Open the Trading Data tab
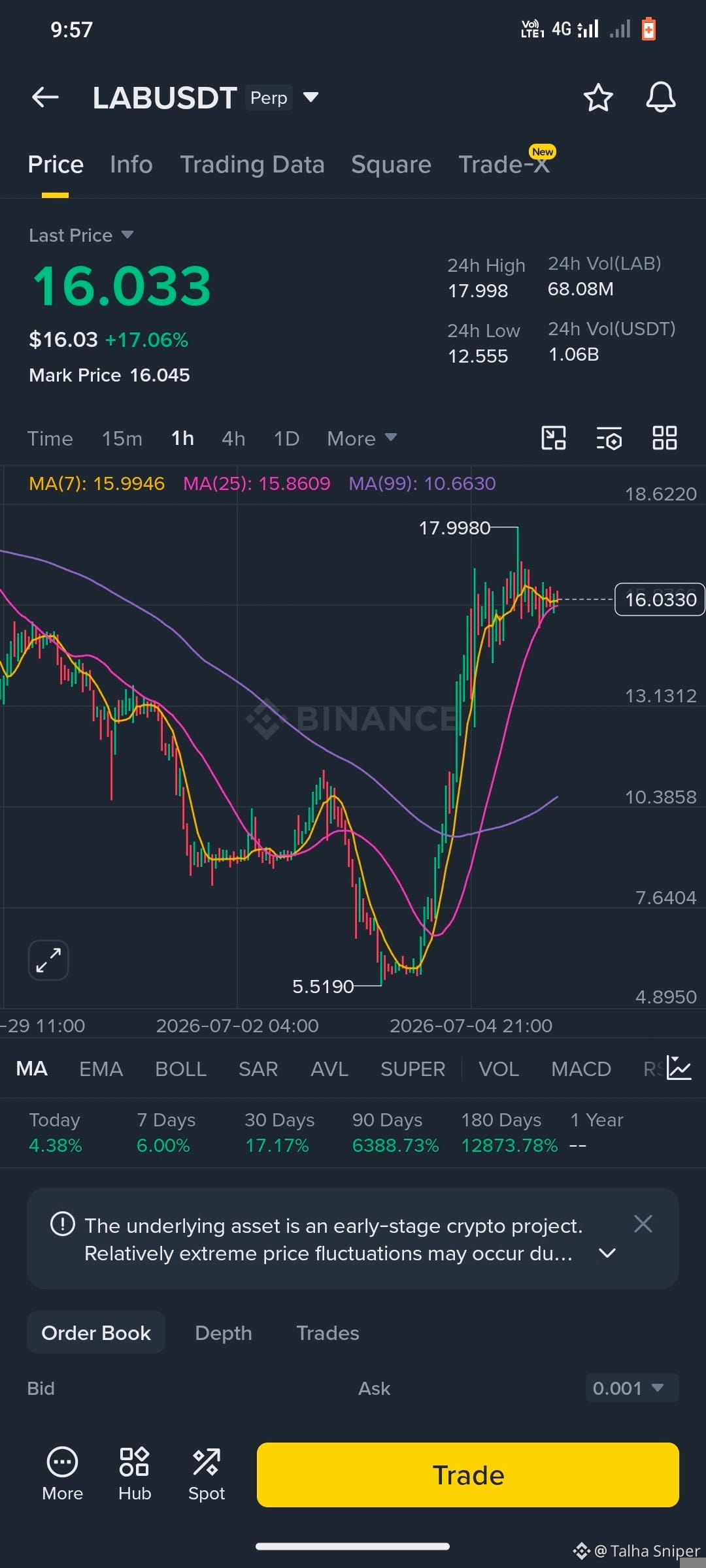Viewport: 706px width, 1568px height. point(252,165)
